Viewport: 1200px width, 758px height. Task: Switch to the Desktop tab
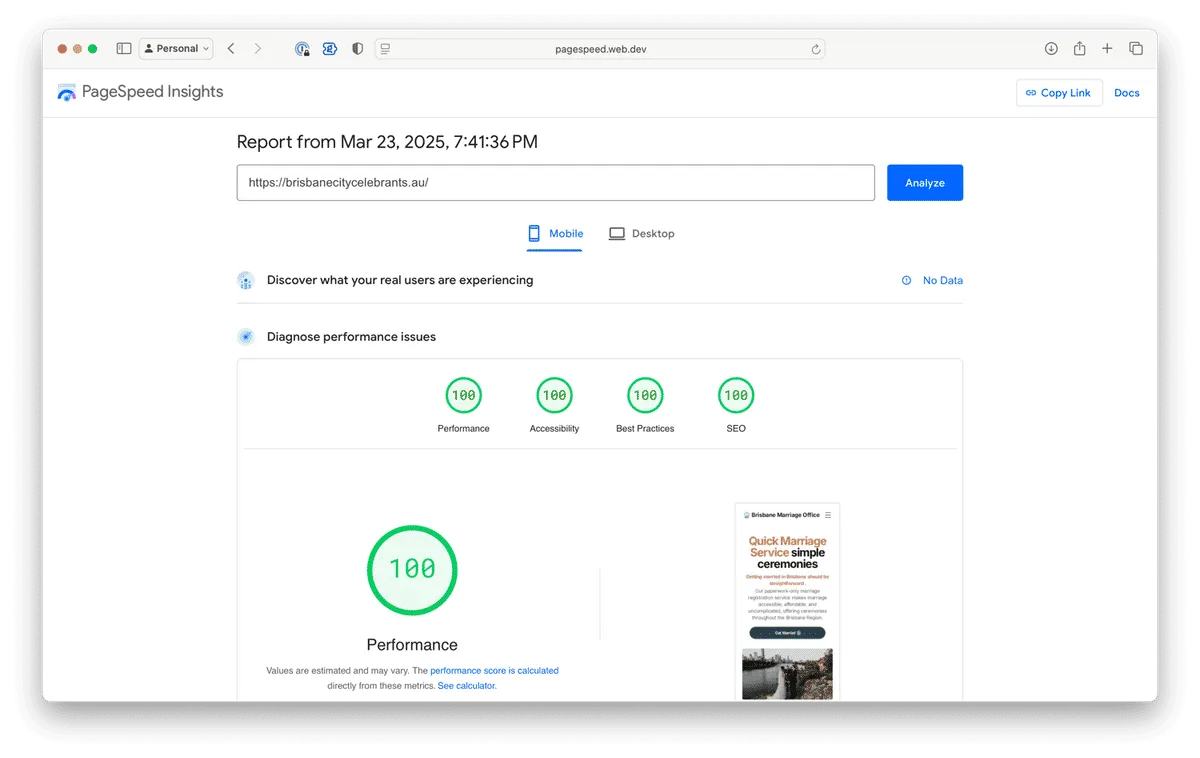tap(642, 234)
